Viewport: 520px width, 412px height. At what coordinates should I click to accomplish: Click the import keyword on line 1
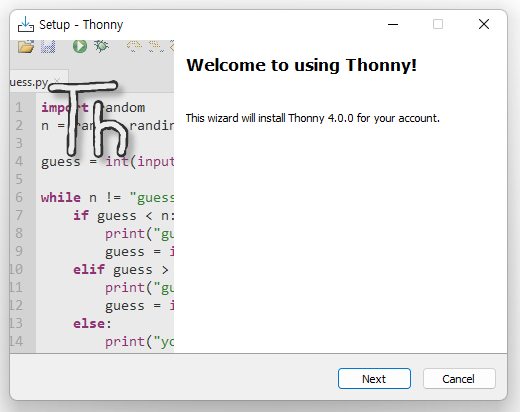(65, 108)
